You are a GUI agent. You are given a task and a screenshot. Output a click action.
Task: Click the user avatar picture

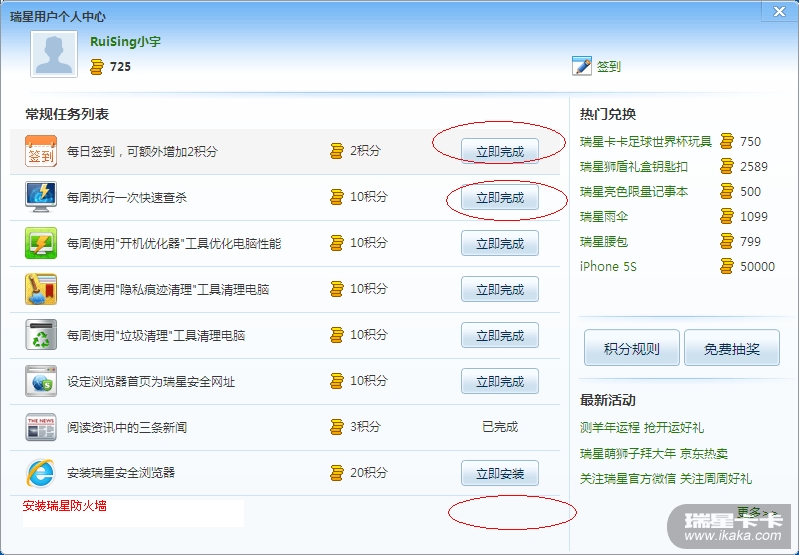point(54,54)
